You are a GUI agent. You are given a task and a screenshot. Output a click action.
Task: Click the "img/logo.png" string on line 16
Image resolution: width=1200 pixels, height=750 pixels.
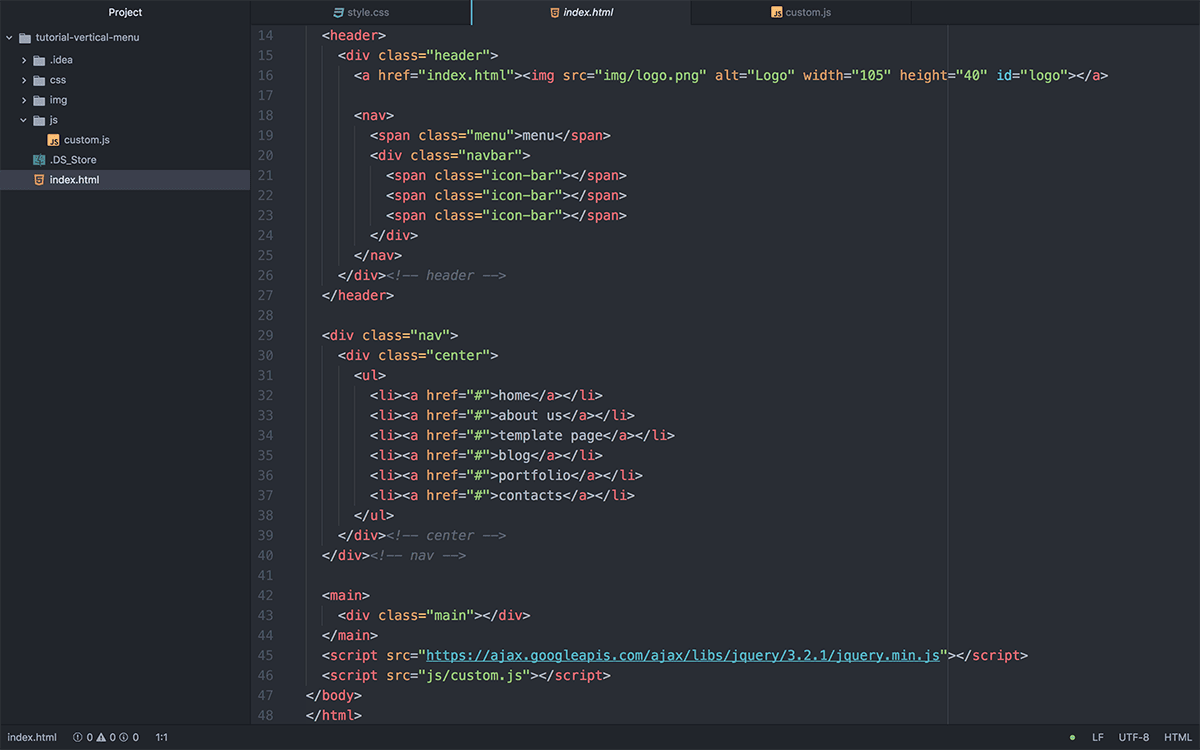(650, 76)
